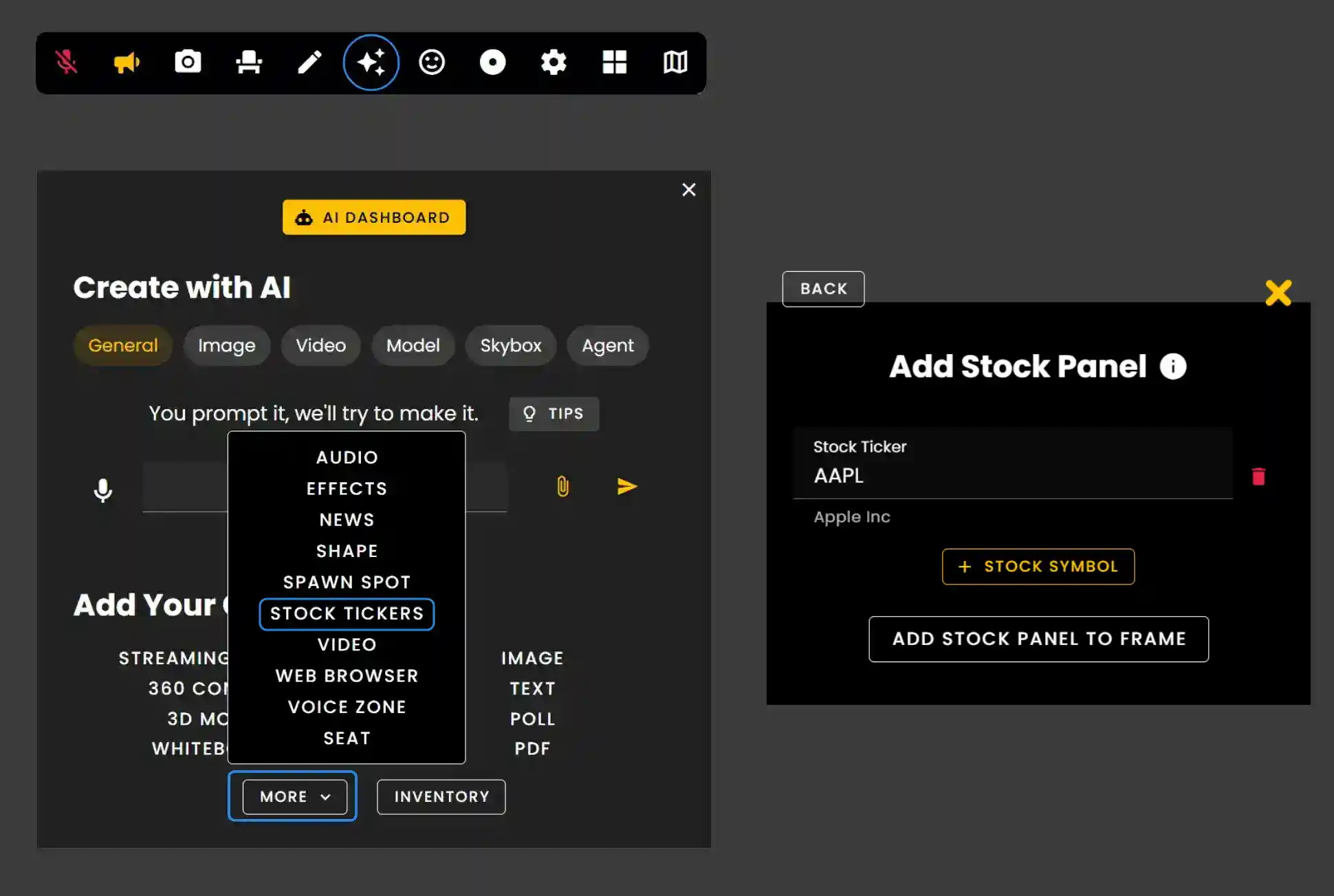The image size is (1334, 896).
Task: Click the Stock Ticker AAPL field
Action: click(1012, 475)
